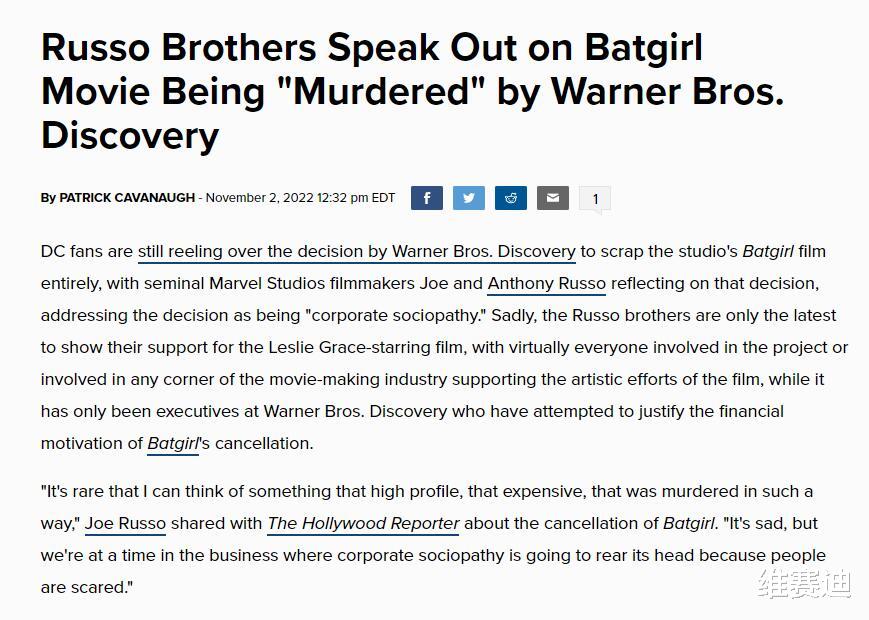Click the article headline about Russo Brothers

tap(412, 91)
